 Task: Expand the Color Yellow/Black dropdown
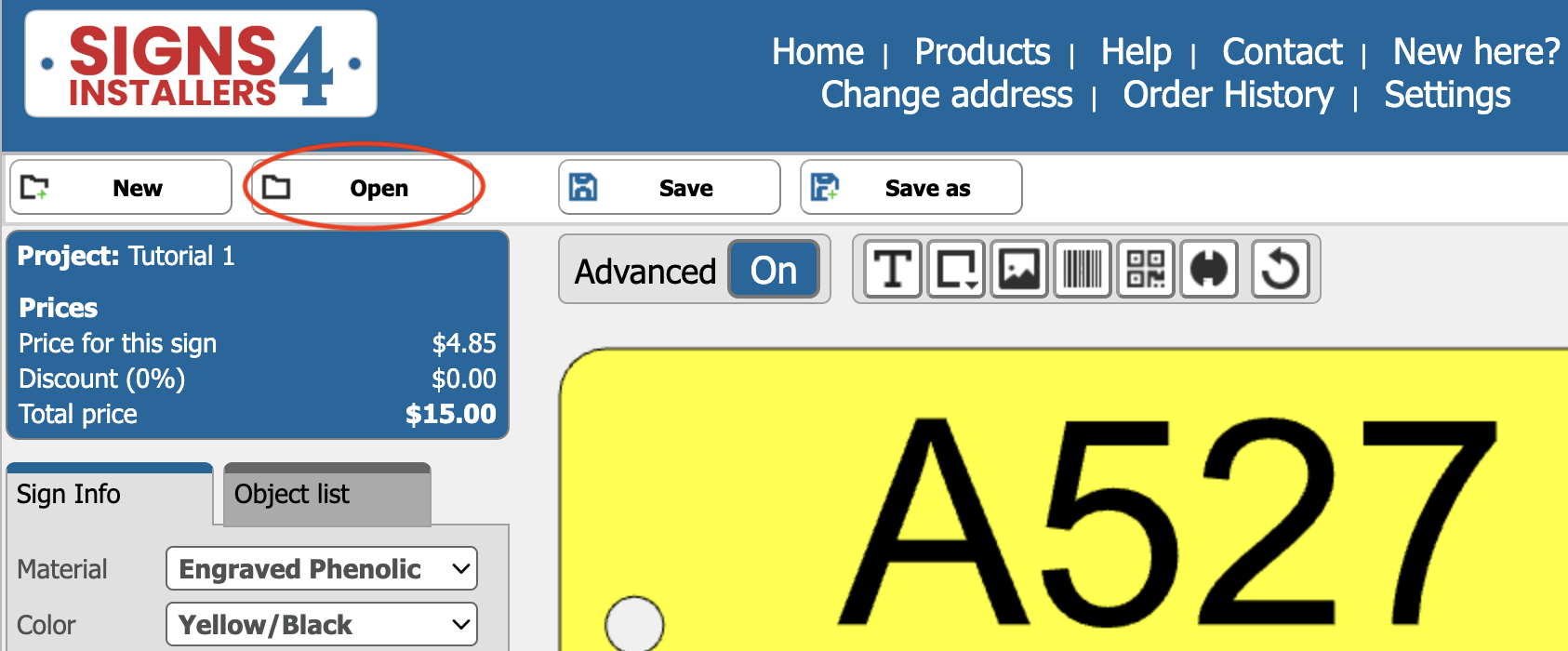click(322, 624)
